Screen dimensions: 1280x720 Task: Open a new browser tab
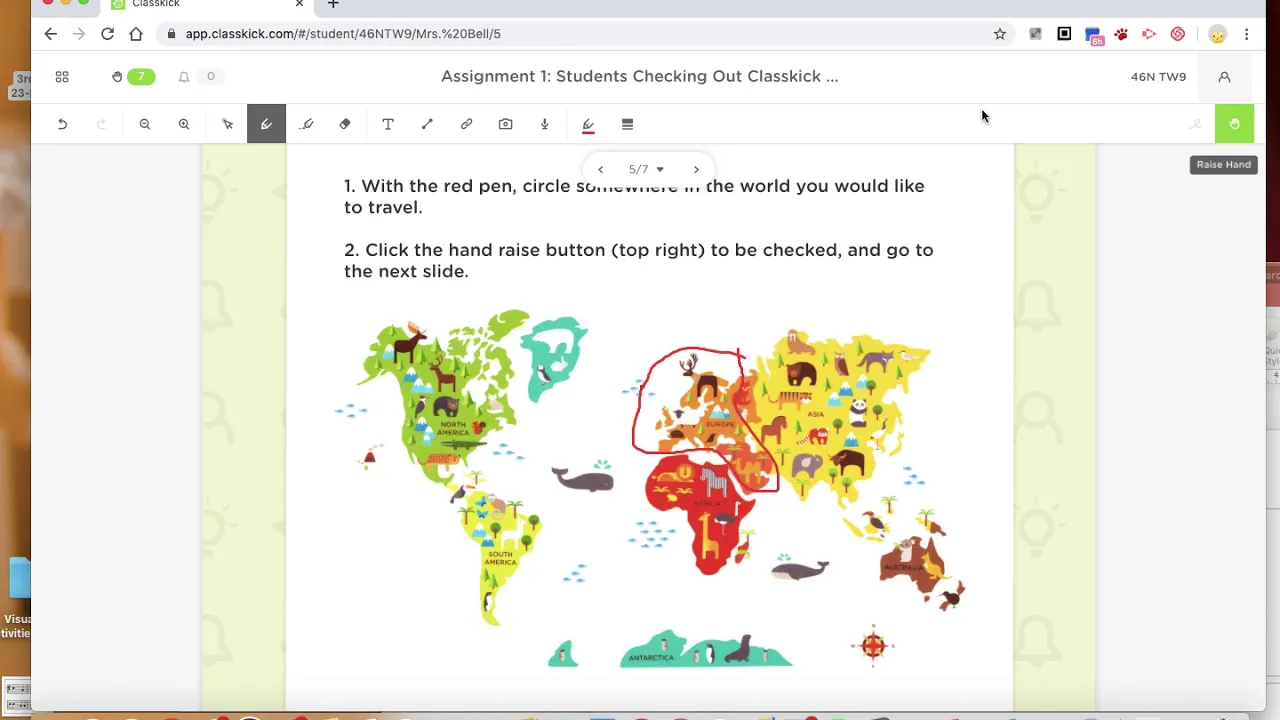click(x=333, y=4)
